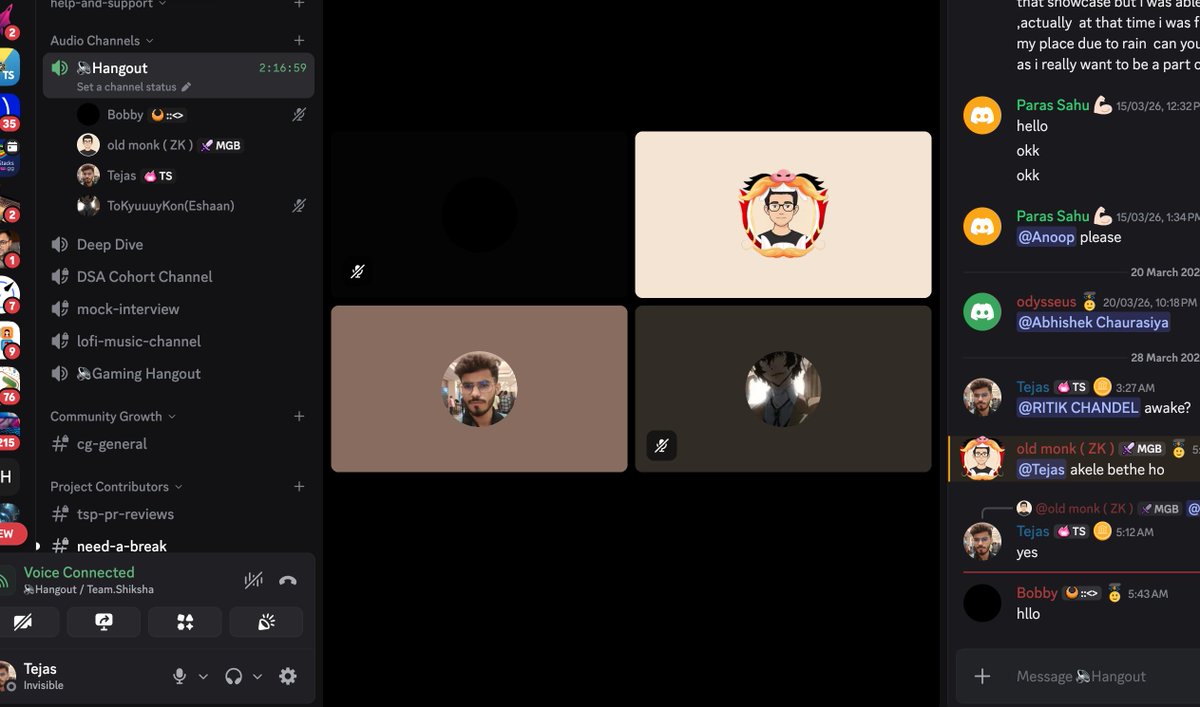Open attachment plus button in message box
Viewport: 1200px width, 707px height.
[x=982, y=676]
